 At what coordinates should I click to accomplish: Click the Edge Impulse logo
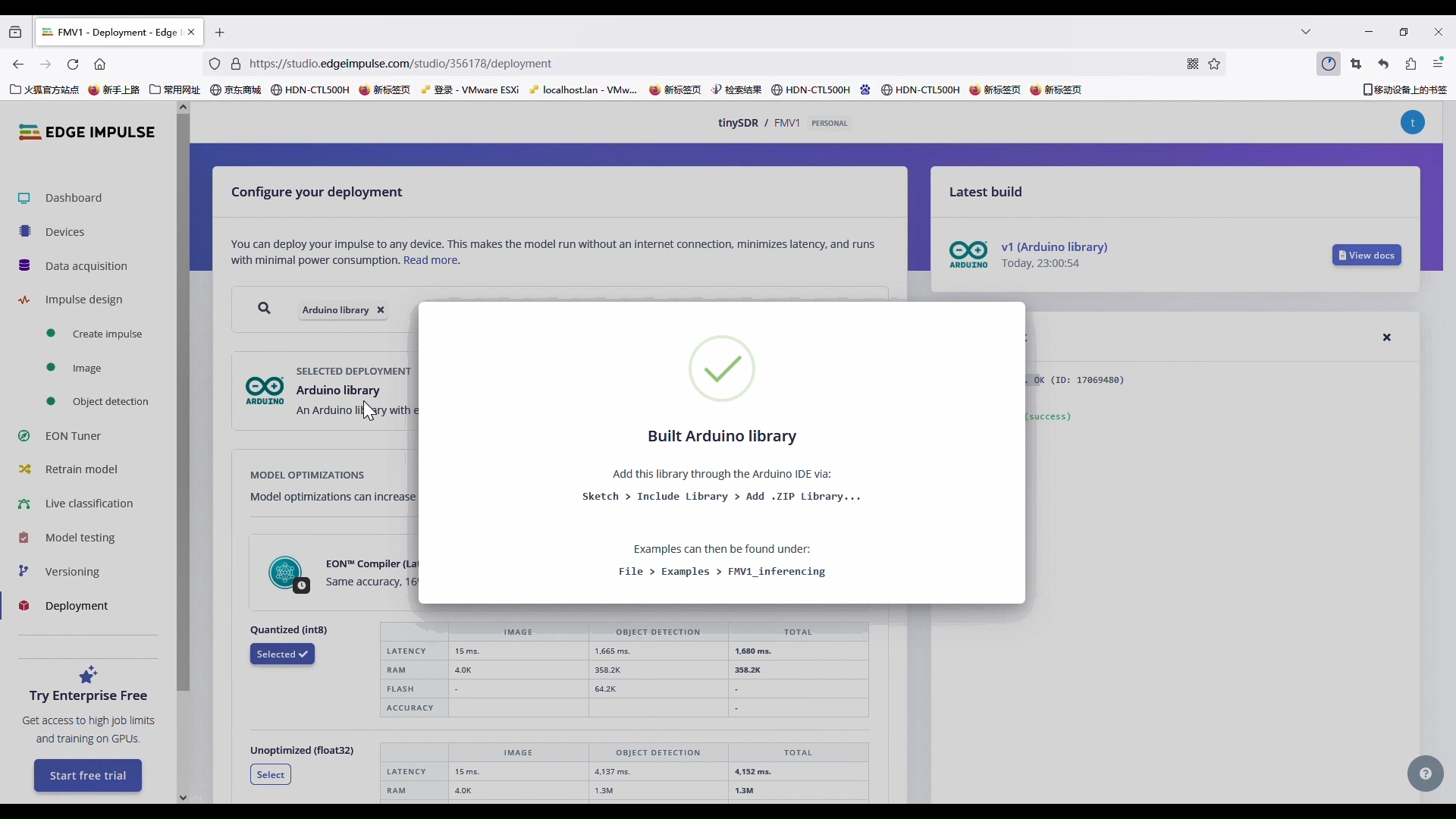click(86, 132)
